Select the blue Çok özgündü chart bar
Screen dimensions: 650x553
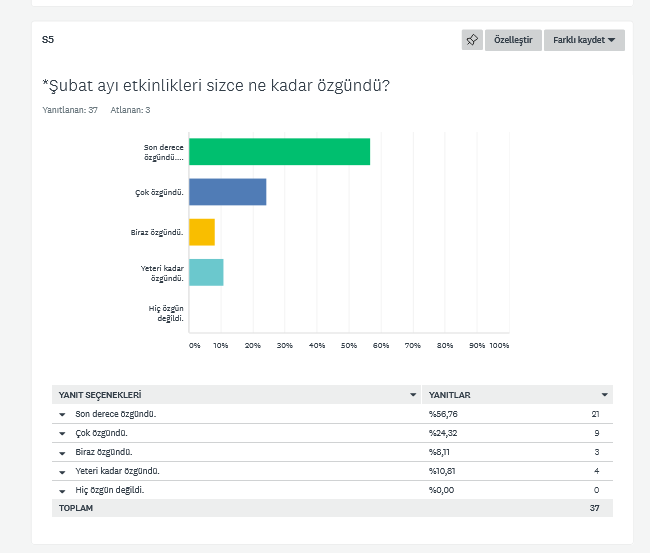click(x=227, y=192)
